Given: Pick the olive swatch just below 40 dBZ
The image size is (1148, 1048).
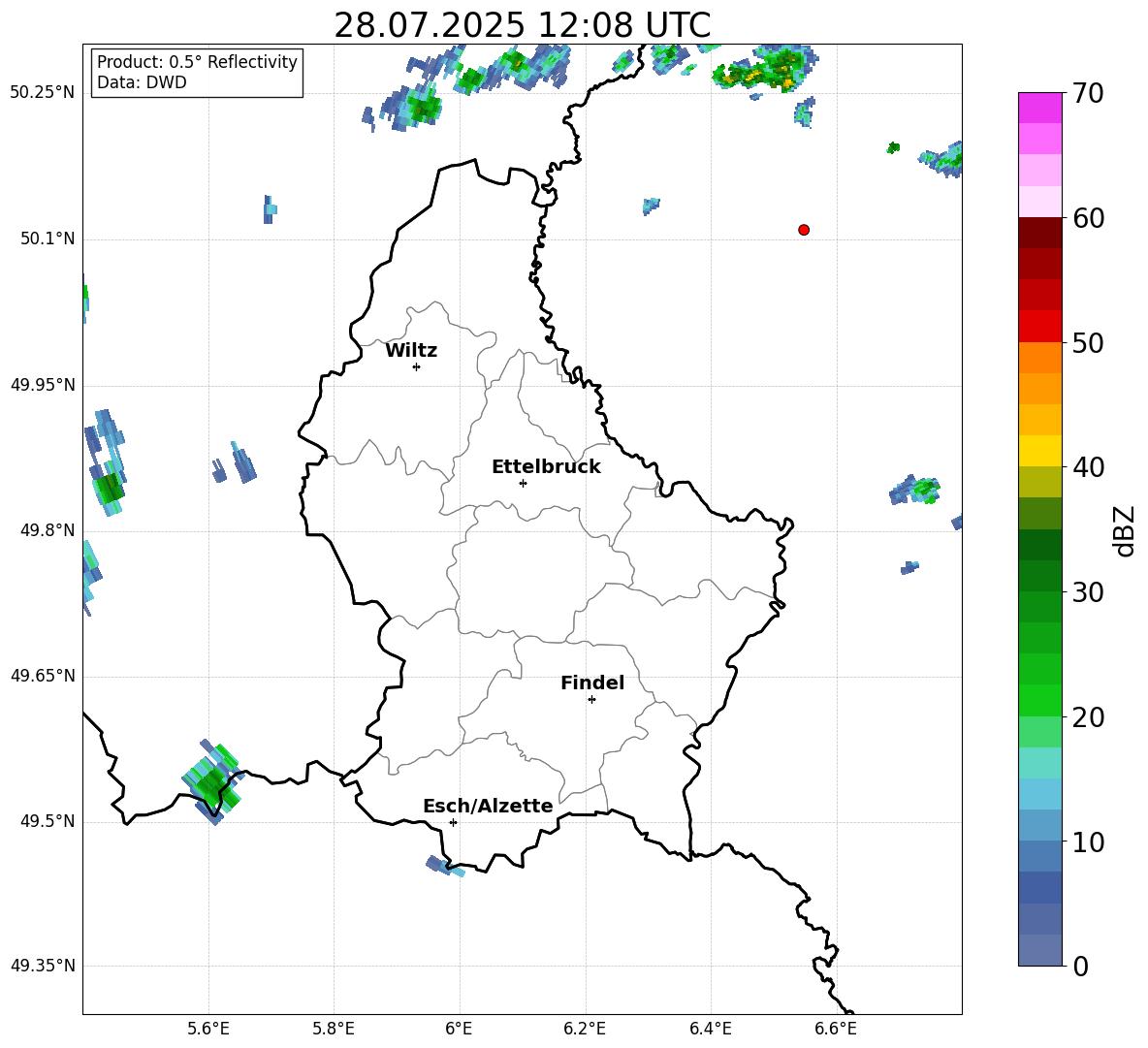Looking at the screenshot, I should [x=1039, y=482].
